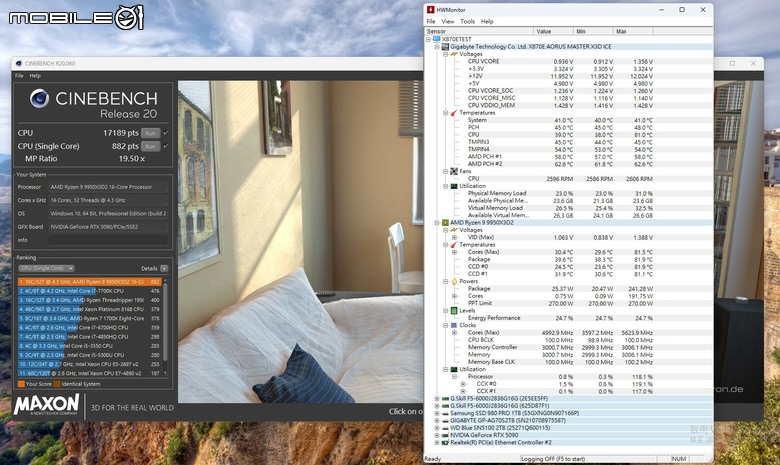Select the Energy Performance levels row
Screen dimensions: 780x465
(x=560, y=318)
